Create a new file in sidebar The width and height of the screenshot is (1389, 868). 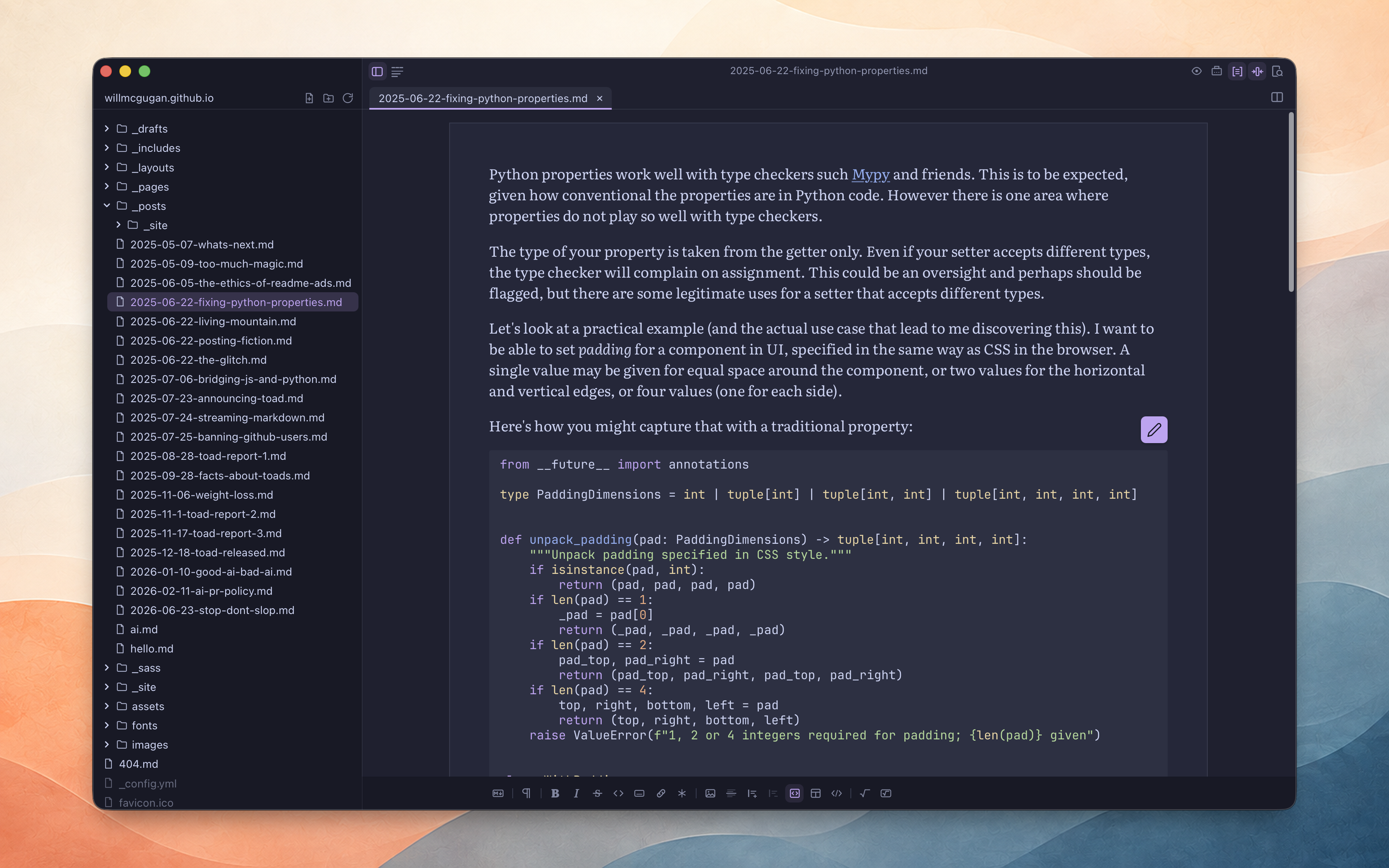[x=309, y=98]
